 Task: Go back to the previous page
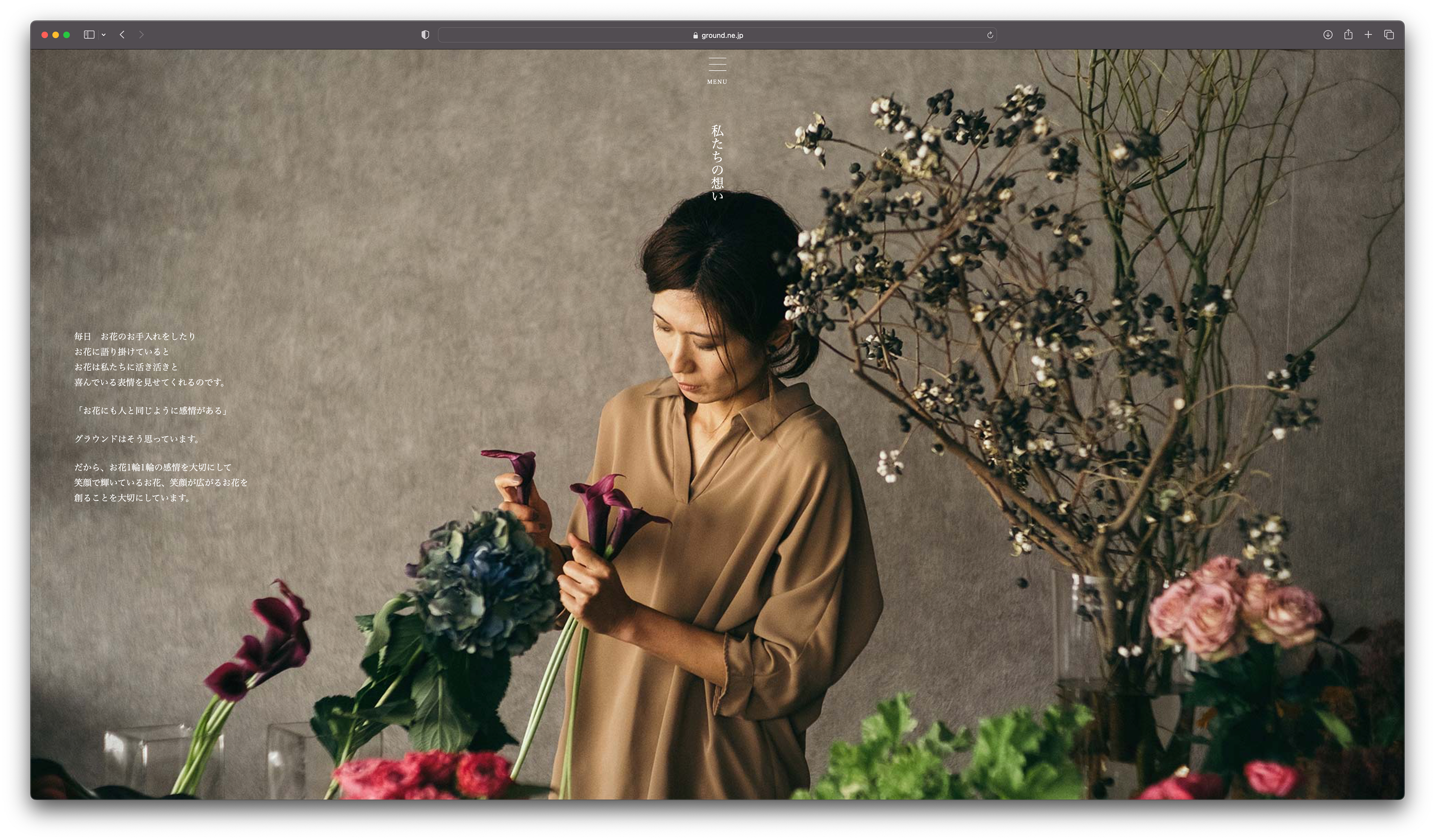coord(122,35)
